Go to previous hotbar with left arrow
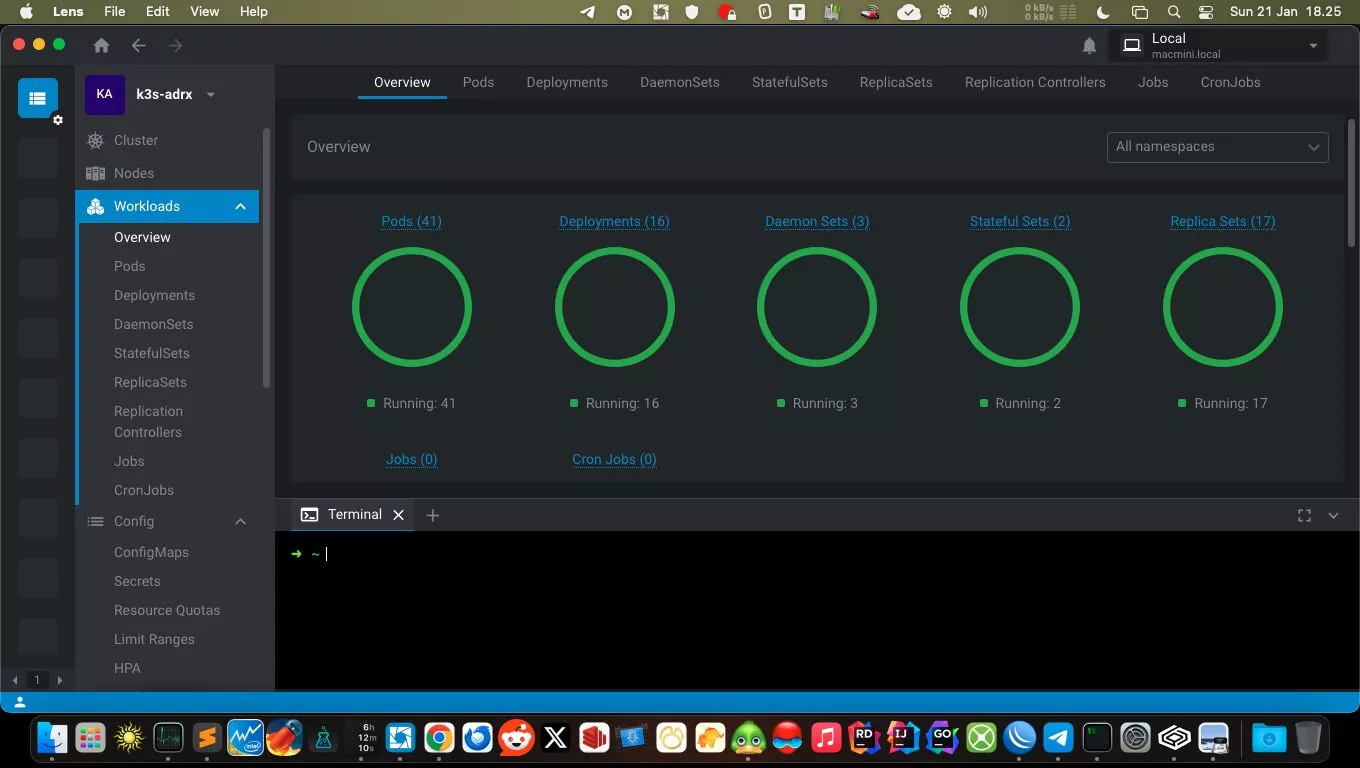The width and height of the screenshot is (1360, 768). [x=15, y=680]
